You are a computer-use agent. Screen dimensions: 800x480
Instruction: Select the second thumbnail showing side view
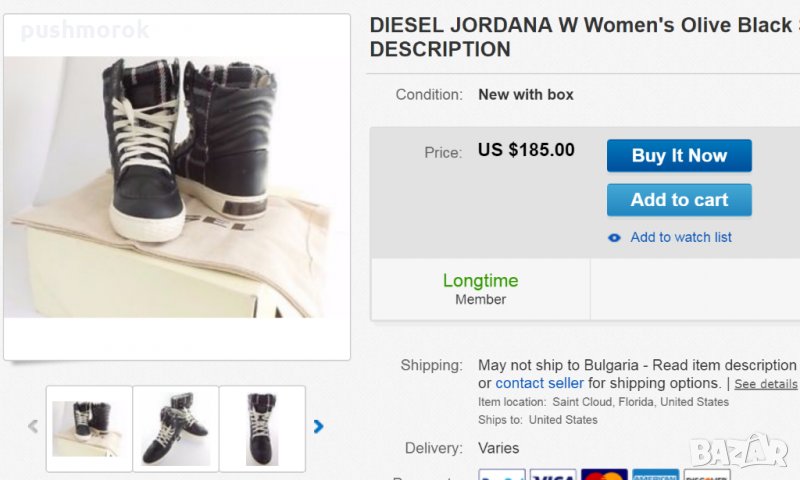tap(176, 428)
